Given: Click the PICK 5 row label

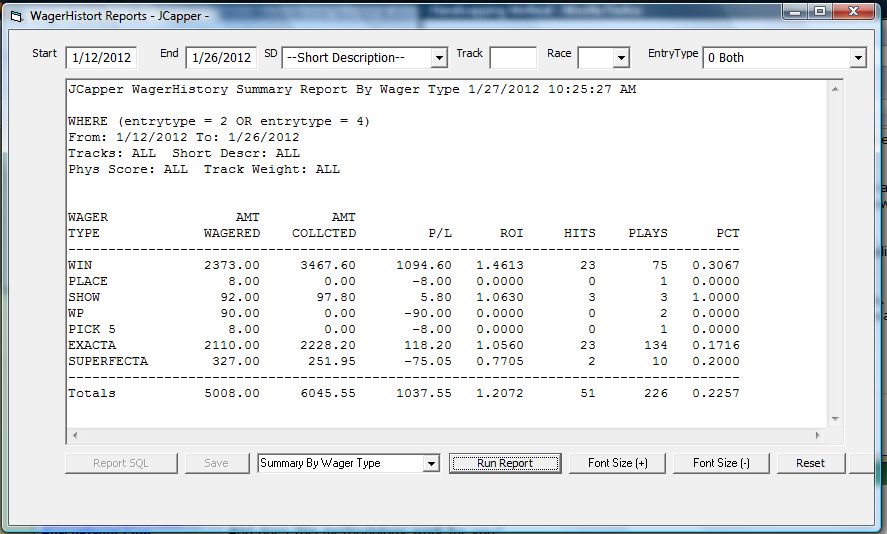Looking at the screenshot, I should (92, 329).
